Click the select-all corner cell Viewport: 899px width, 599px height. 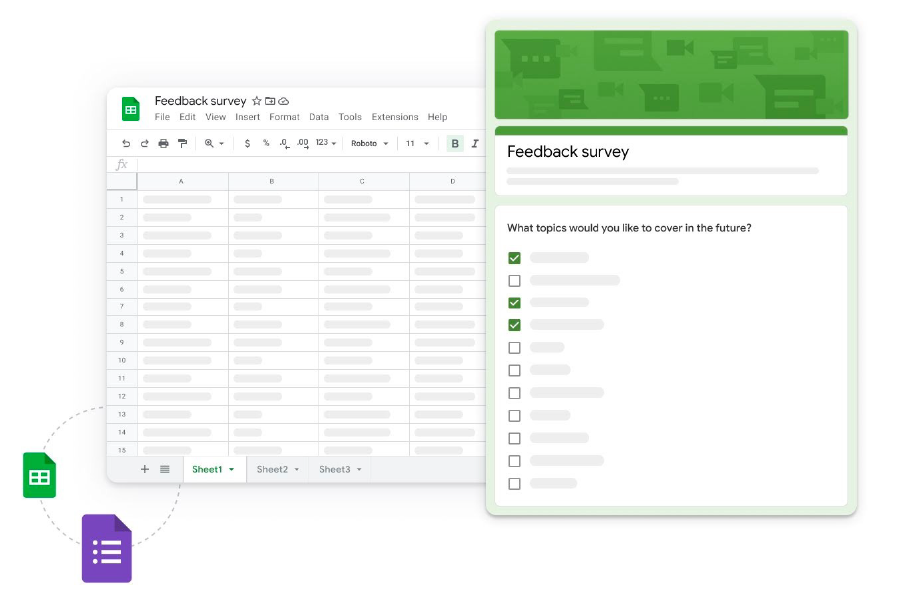122,181
